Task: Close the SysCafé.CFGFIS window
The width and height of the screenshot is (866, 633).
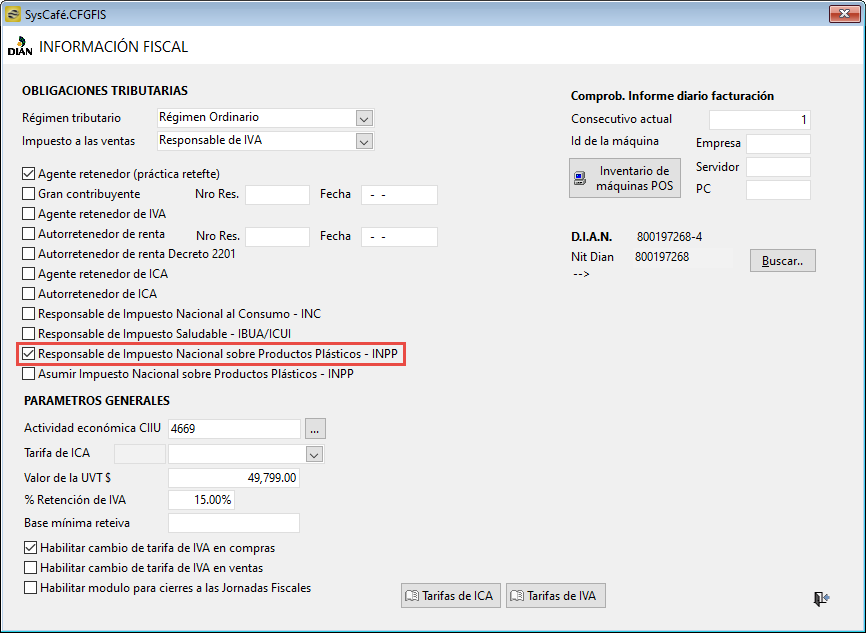Action: click(x=844, y=14)
